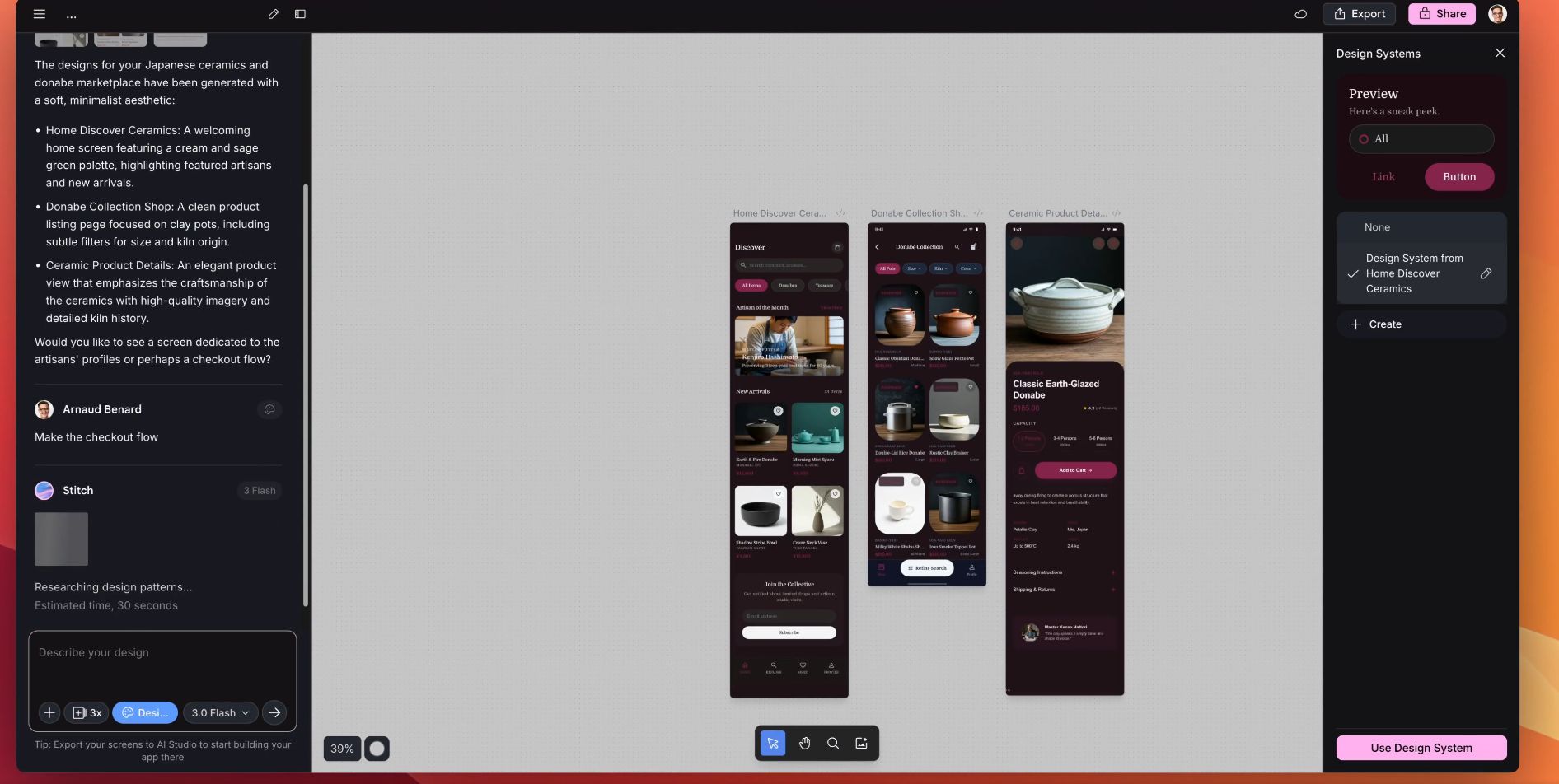View code icon for Home Discover screen
The width and height of the screenshot is (1559, 784).
click(x=840, y=213)
